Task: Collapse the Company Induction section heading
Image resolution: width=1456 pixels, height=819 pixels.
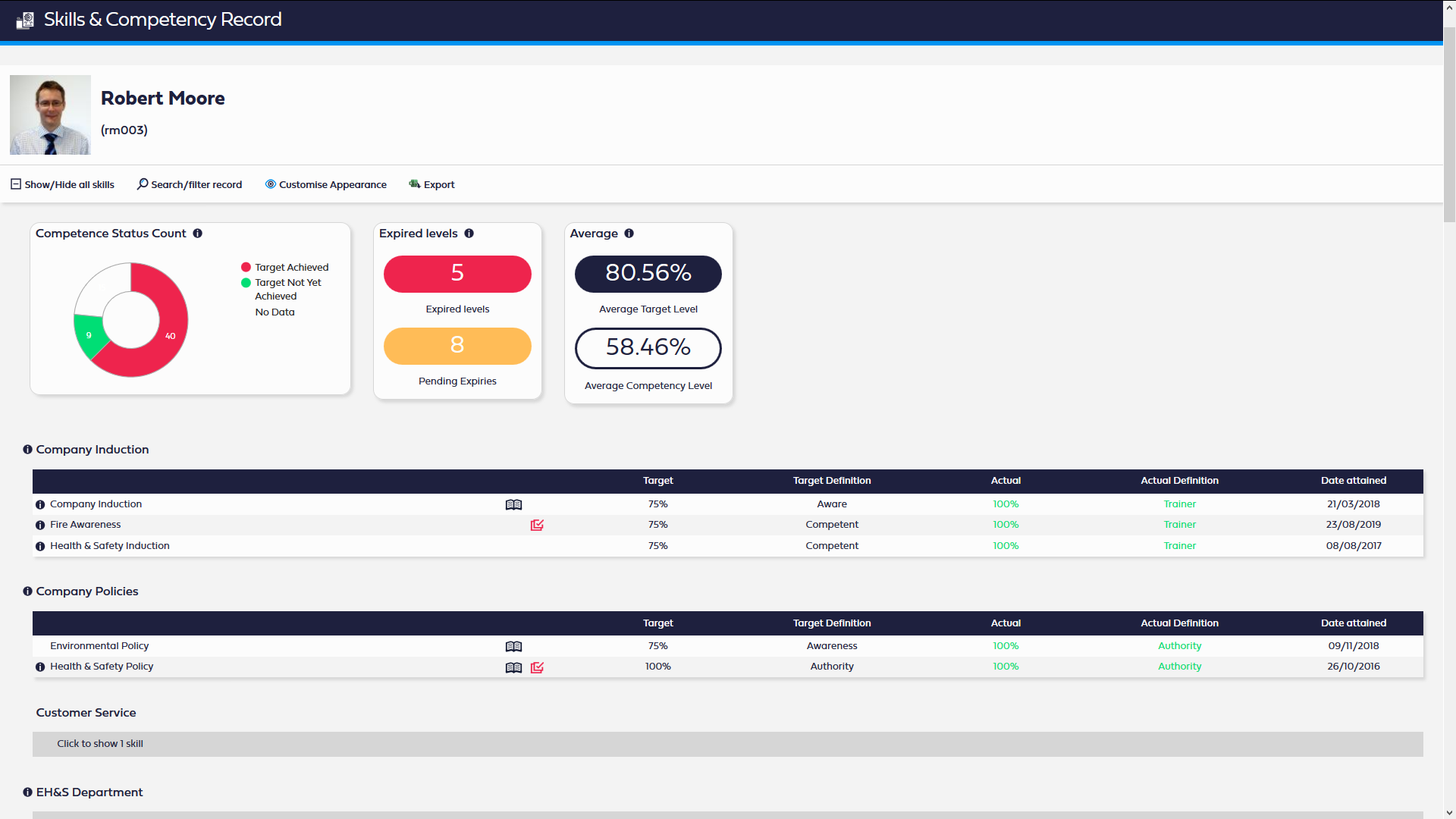Action: coord(92,450)
